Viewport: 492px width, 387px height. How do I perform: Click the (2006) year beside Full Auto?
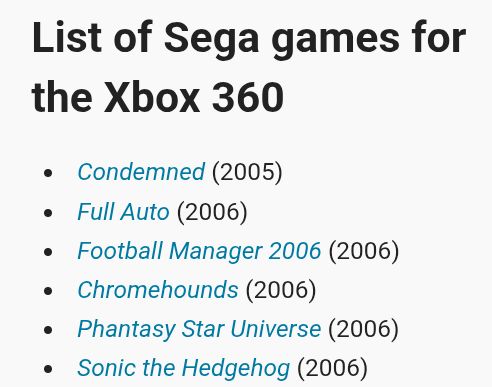(212, 212)
